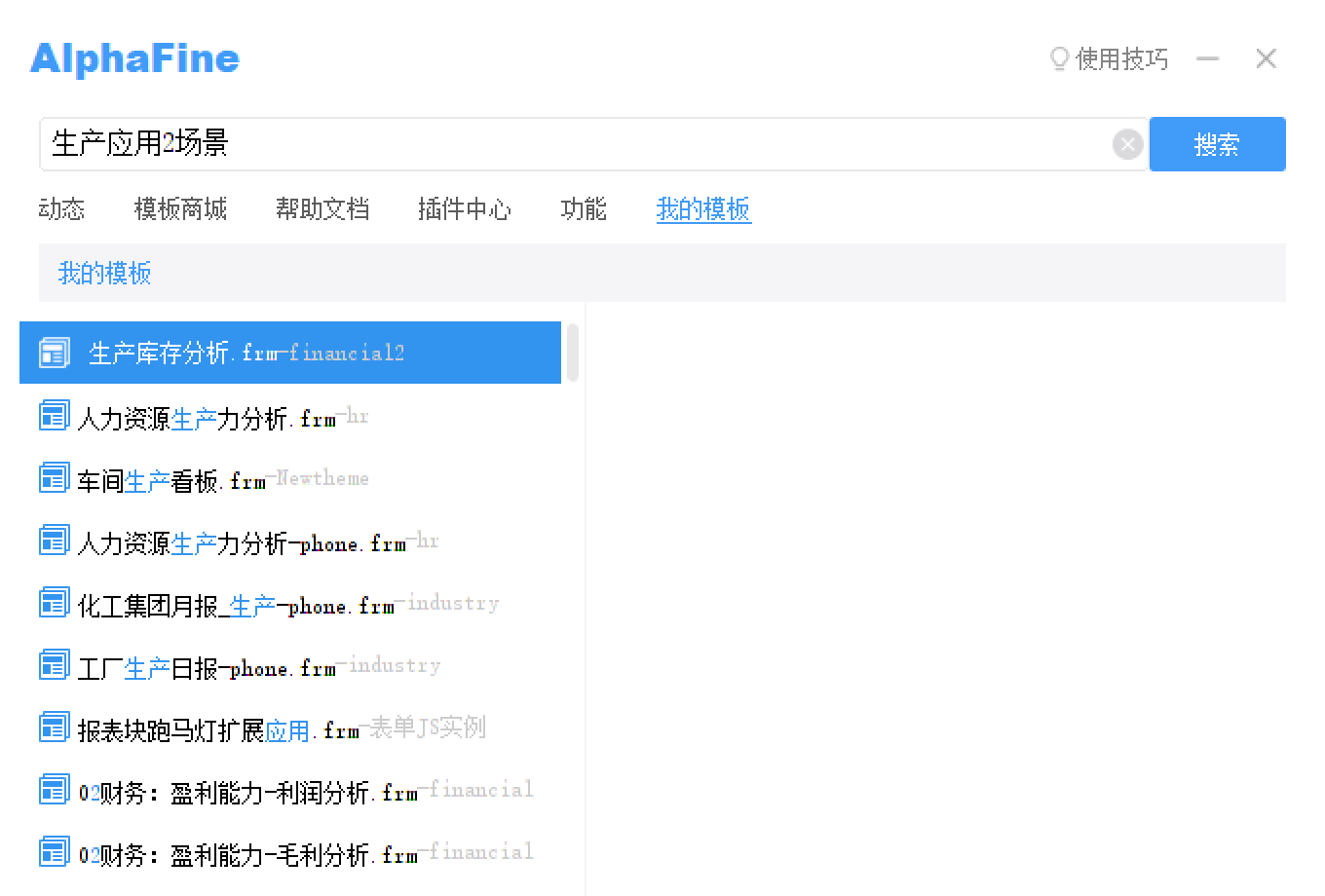Click the results list vertical scrollbar

point(573,353)
